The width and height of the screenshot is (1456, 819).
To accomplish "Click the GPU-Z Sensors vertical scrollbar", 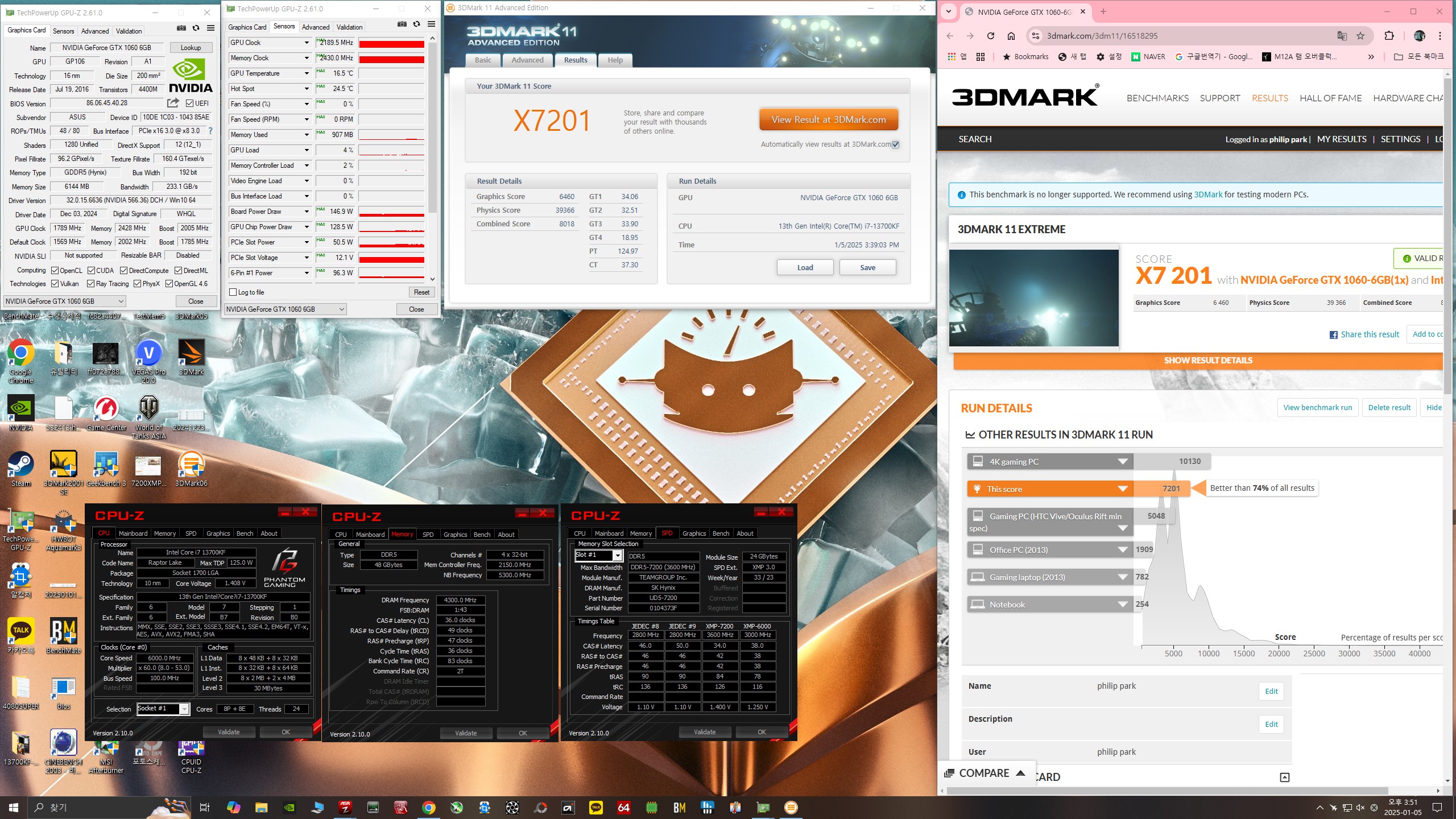I will point(432,128).
